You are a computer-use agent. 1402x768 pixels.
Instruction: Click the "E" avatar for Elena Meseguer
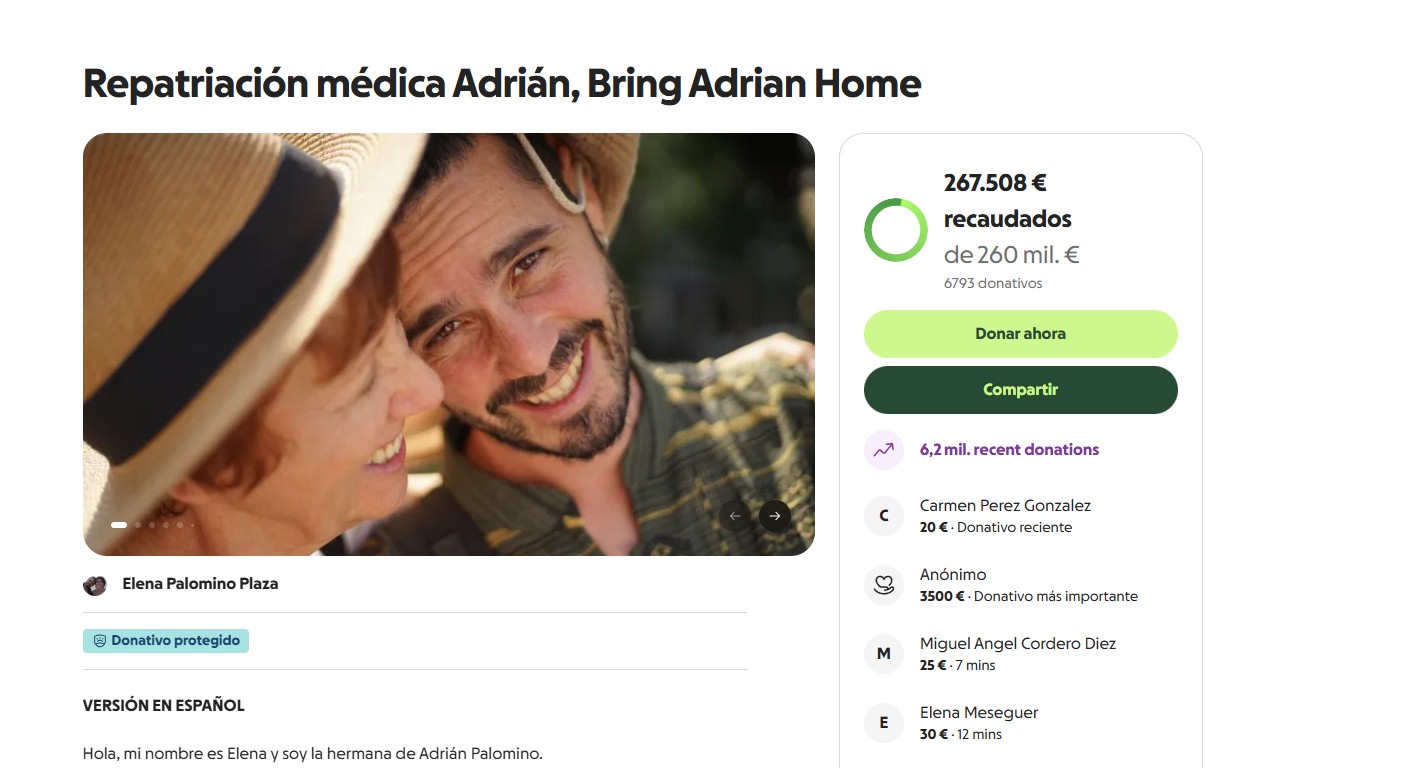883,723
